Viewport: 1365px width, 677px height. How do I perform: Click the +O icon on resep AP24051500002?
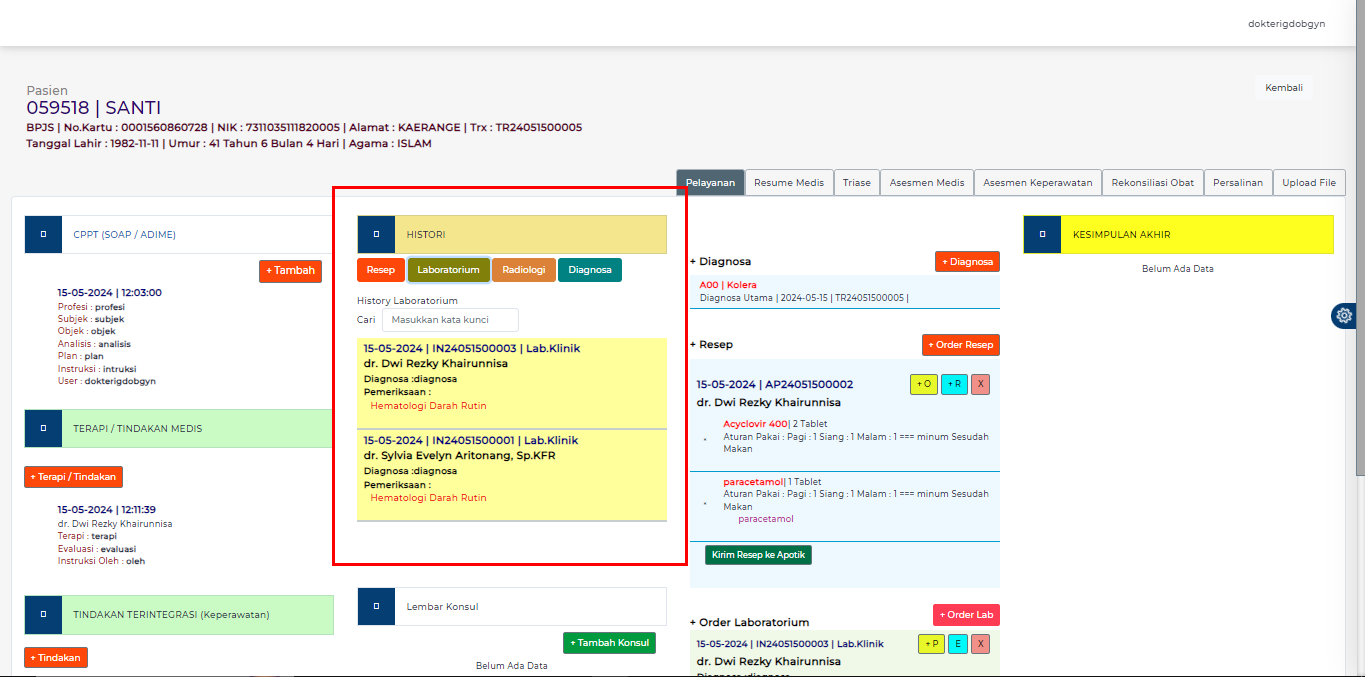(923, 384)
